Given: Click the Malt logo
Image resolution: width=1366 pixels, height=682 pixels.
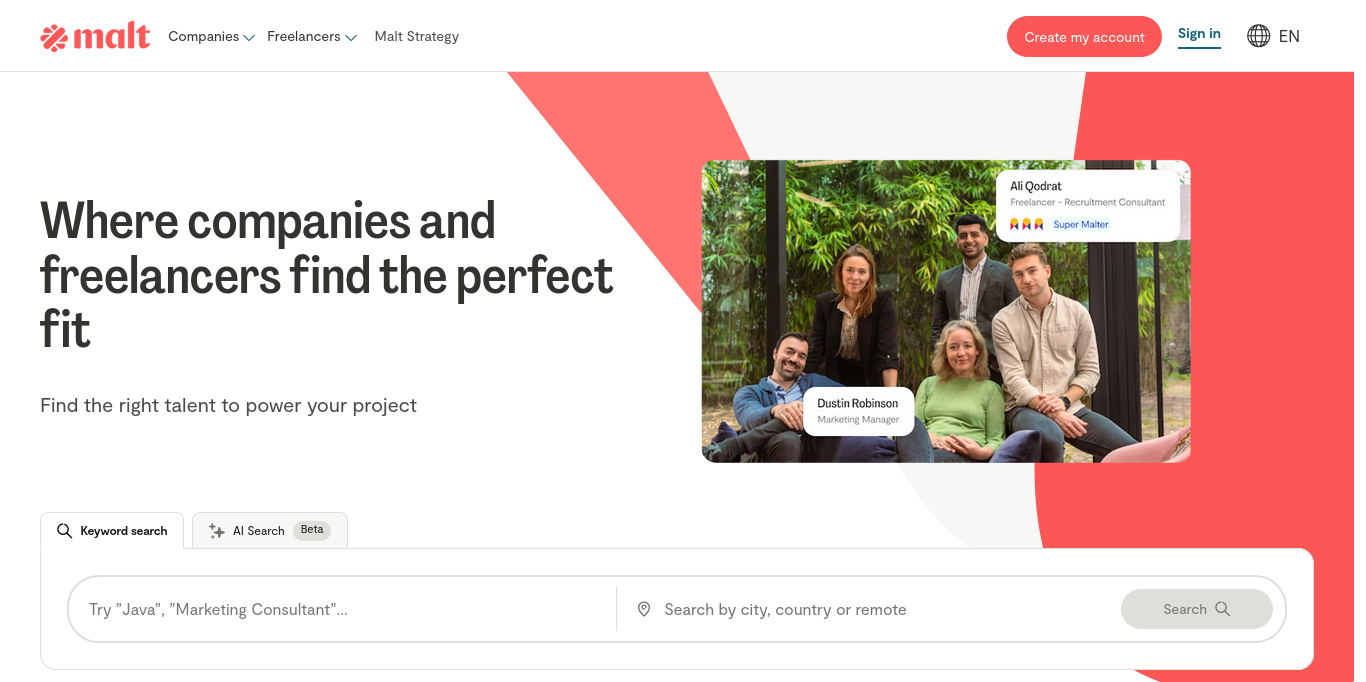Looking at the screenshot, I should click(x=95, y=37).
